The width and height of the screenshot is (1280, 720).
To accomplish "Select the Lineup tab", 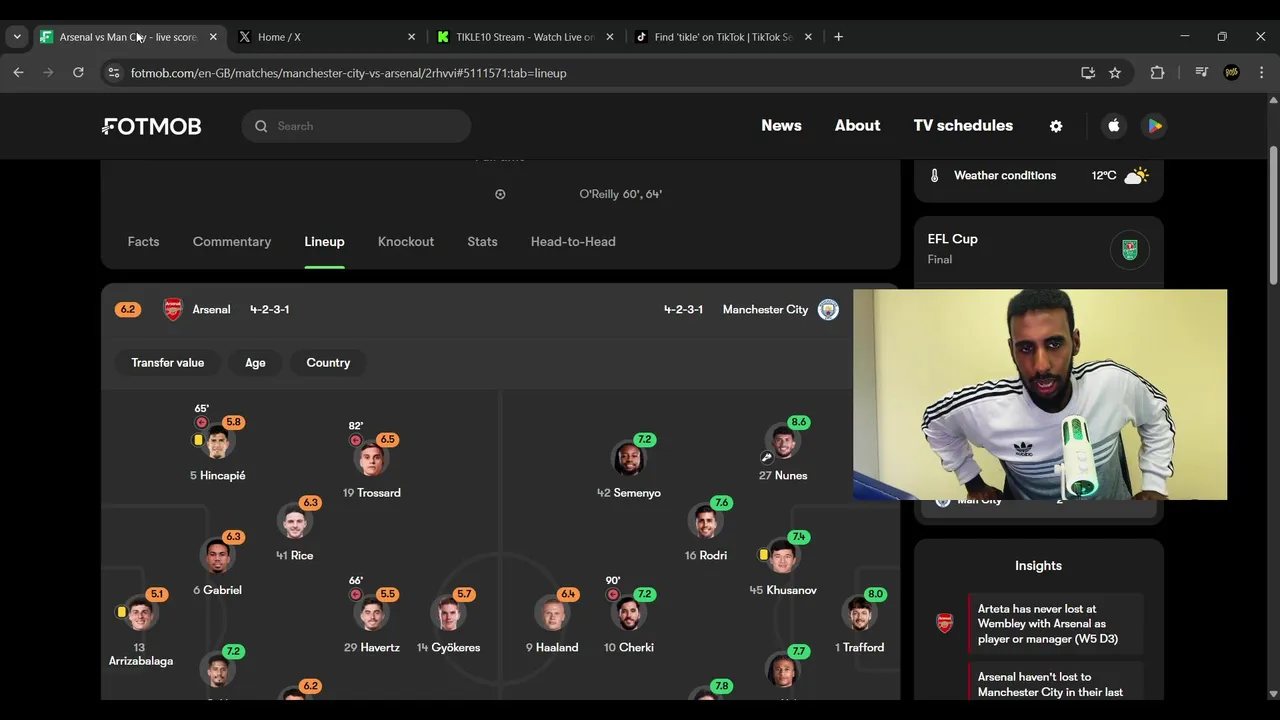I will click(x=324, y=242).
